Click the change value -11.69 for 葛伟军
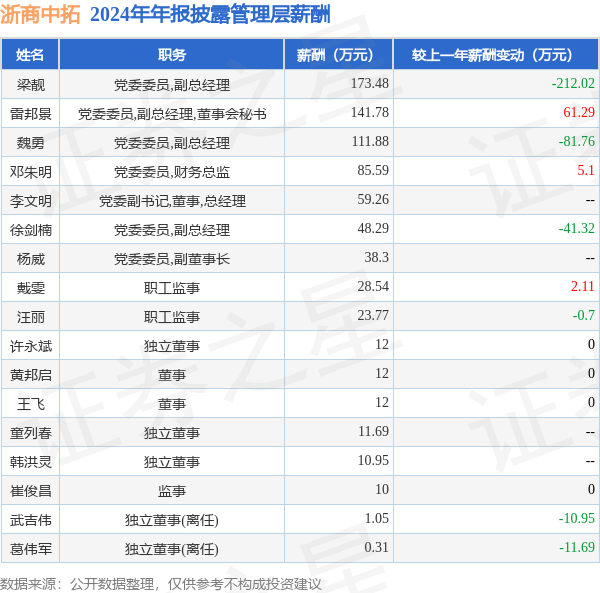The width and height of the screenshot is (600, 593). (x=577, y=547)
